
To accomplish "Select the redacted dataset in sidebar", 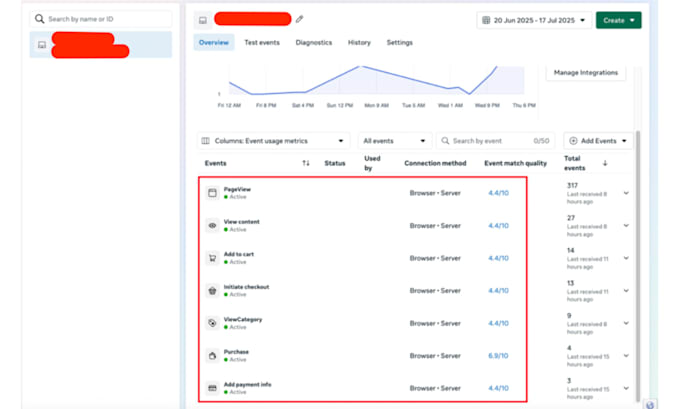I will click(x=101, y=45).
